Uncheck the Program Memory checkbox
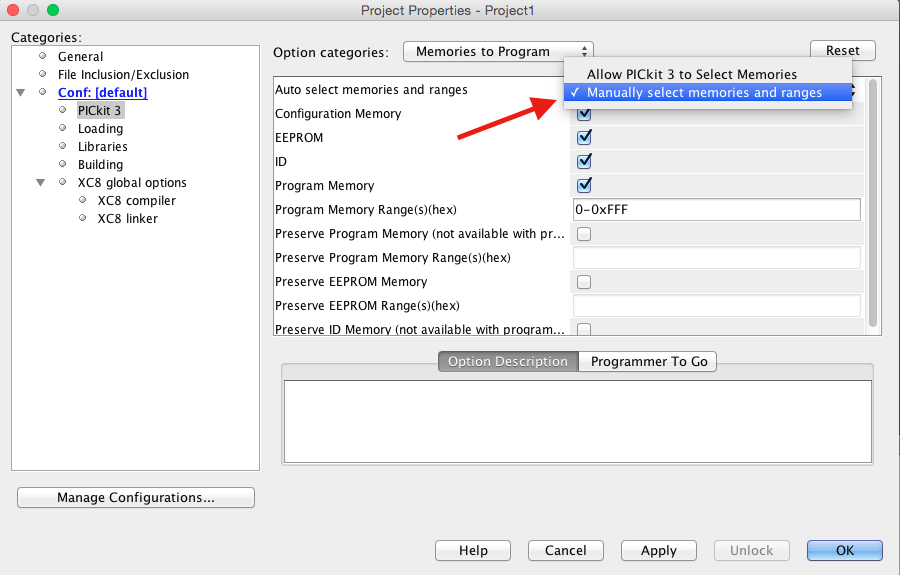Screen dimensions: 900x575 (585, 185)
